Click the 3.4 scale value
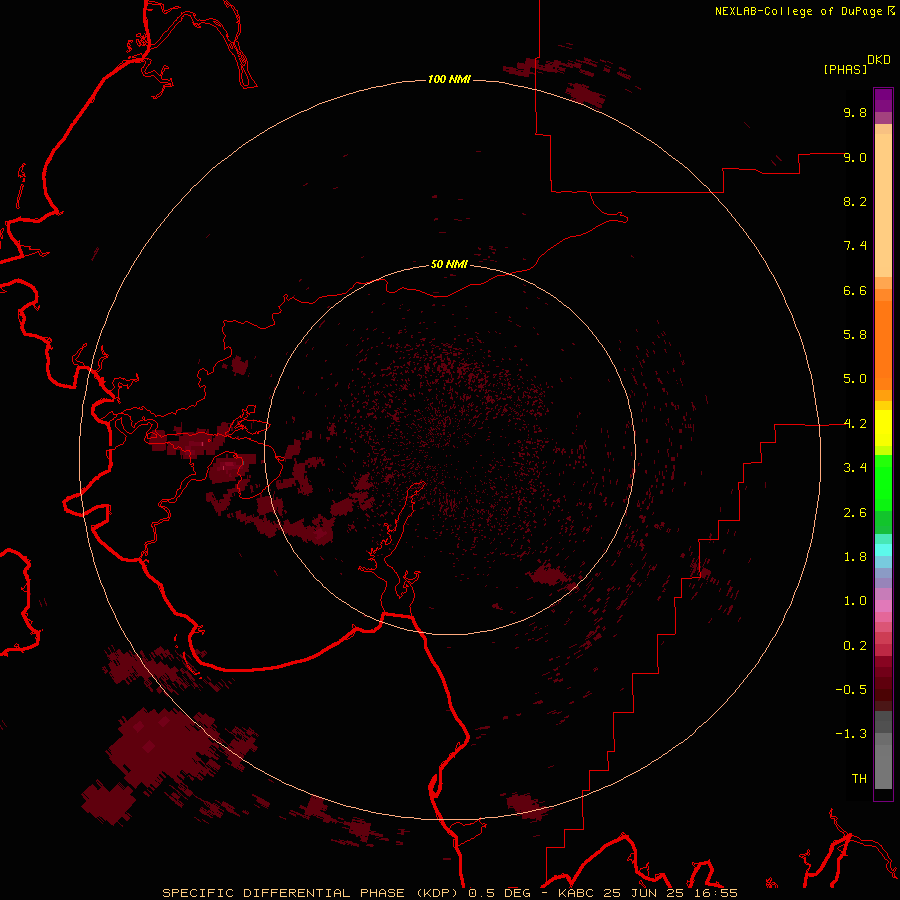Viewport: 900px width, 900px height. pos(855,468)
